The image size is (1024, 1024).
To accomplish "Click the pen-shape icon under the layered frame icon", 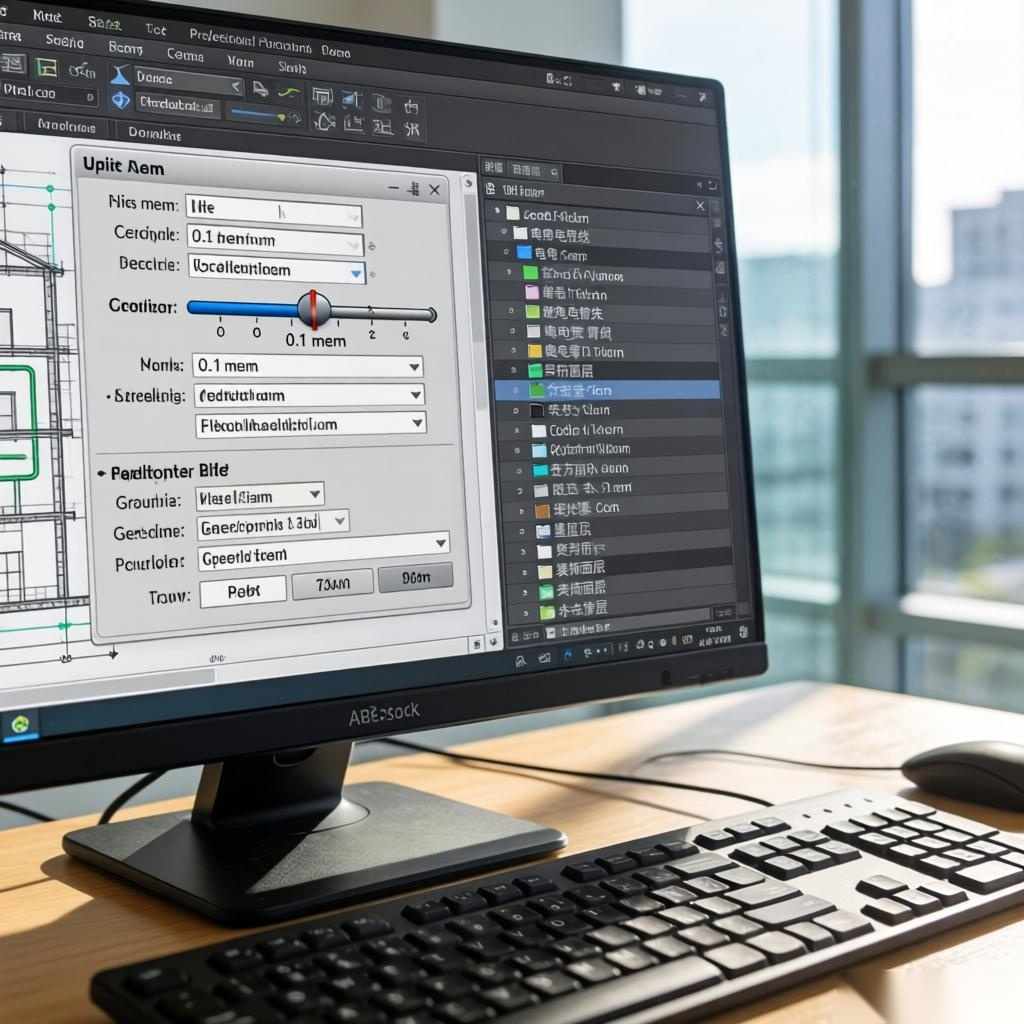I will pos(324,121).
